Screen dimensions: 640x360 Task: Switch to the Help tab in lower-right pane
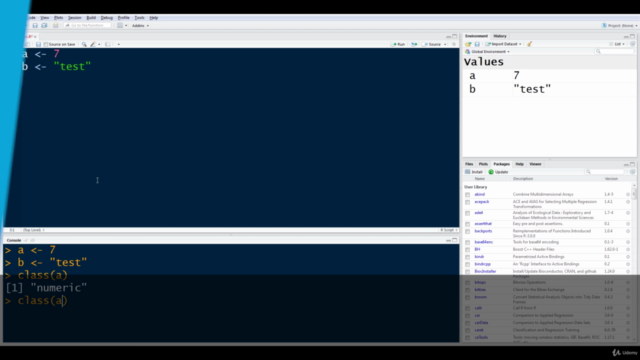point(519,164)
